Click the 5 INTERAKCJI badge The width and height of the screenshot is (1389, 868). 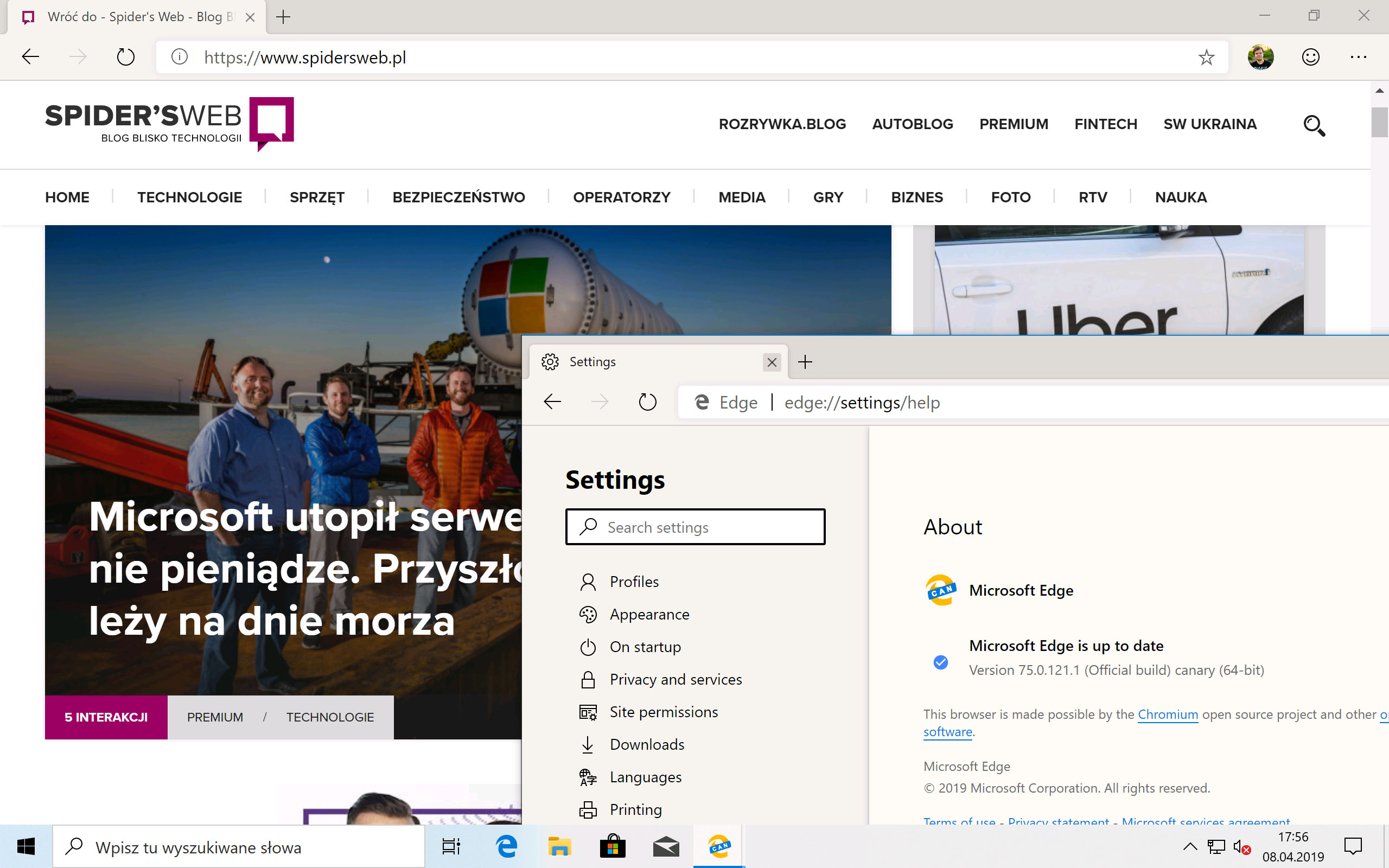(x=106, y=717)
